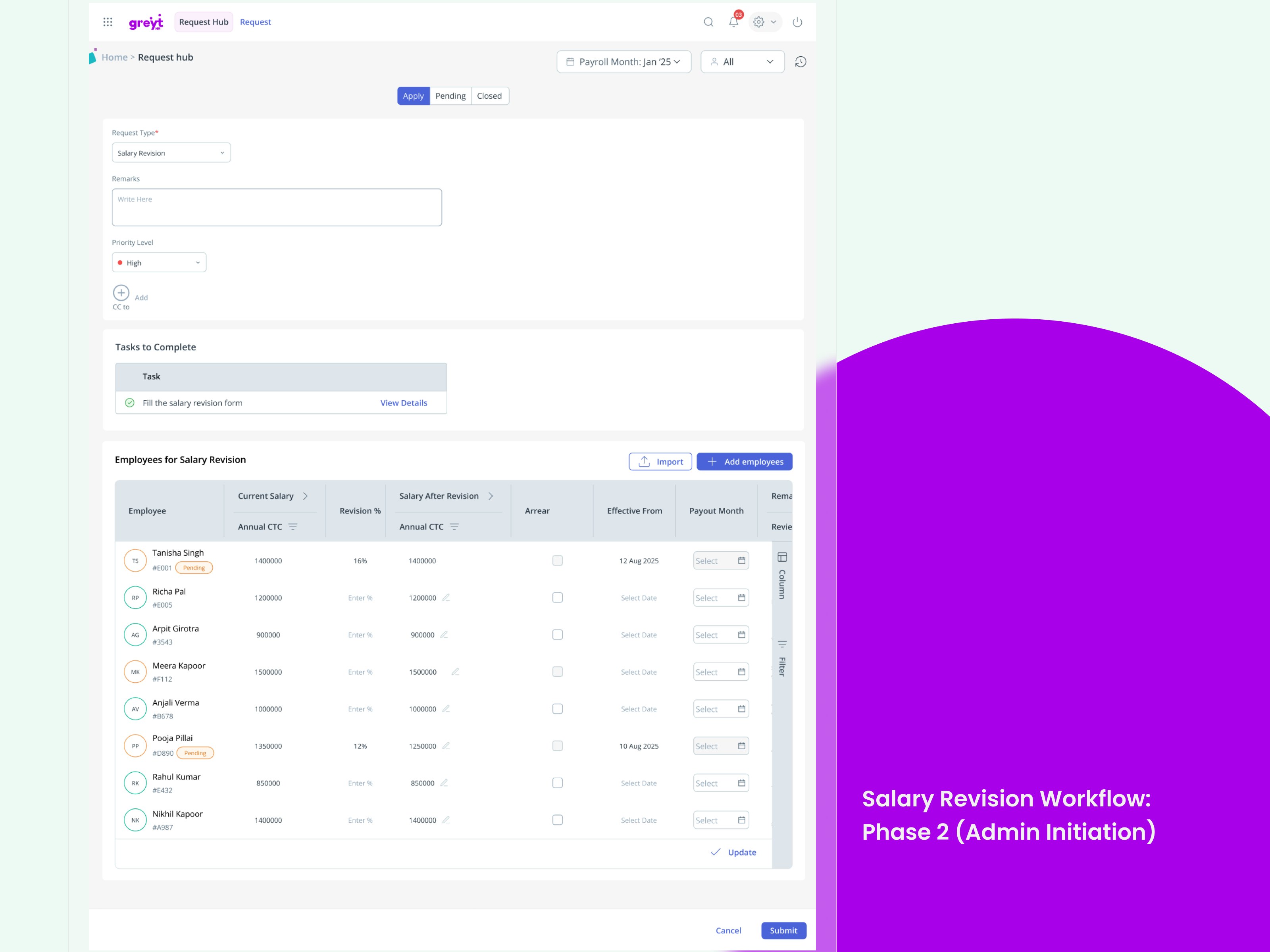Viewport: 1270px width, 952px height.
Task: Click the search magnifier icon
Action: [x=708, y=22]
